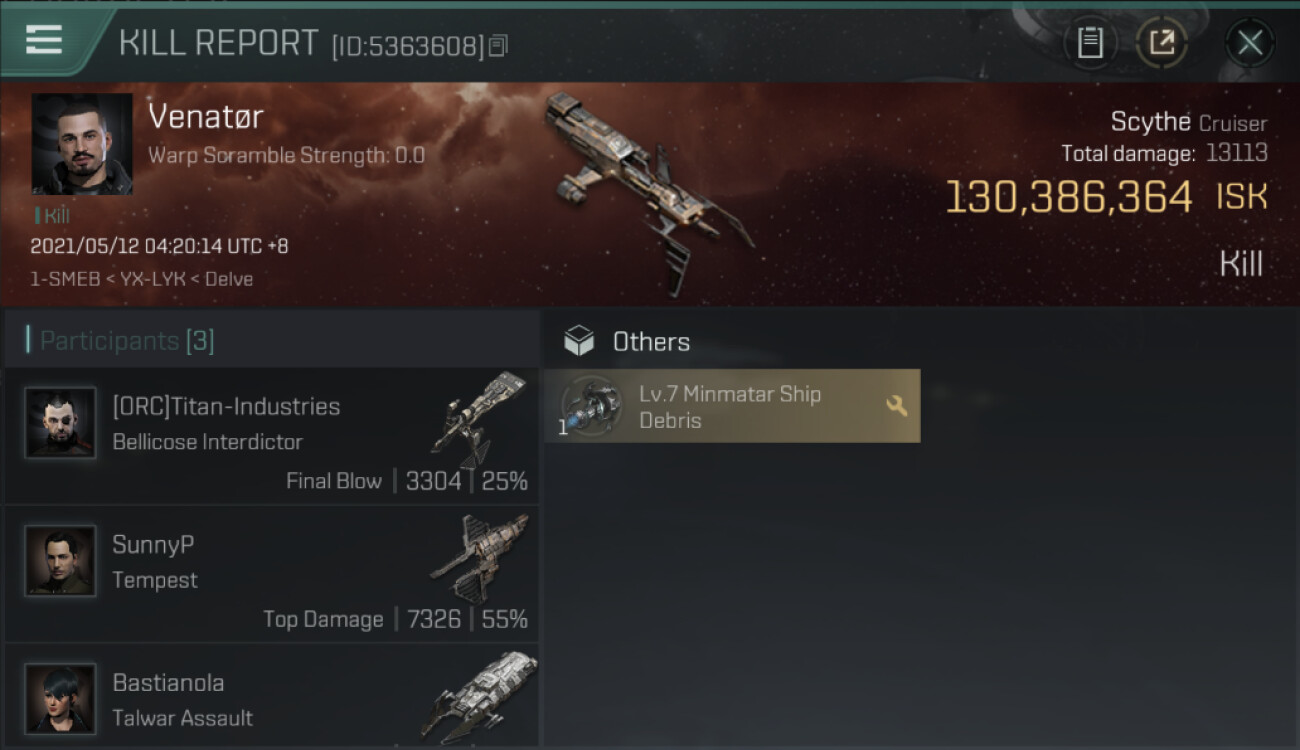Open the clipboard report icon

point(1090,42)
